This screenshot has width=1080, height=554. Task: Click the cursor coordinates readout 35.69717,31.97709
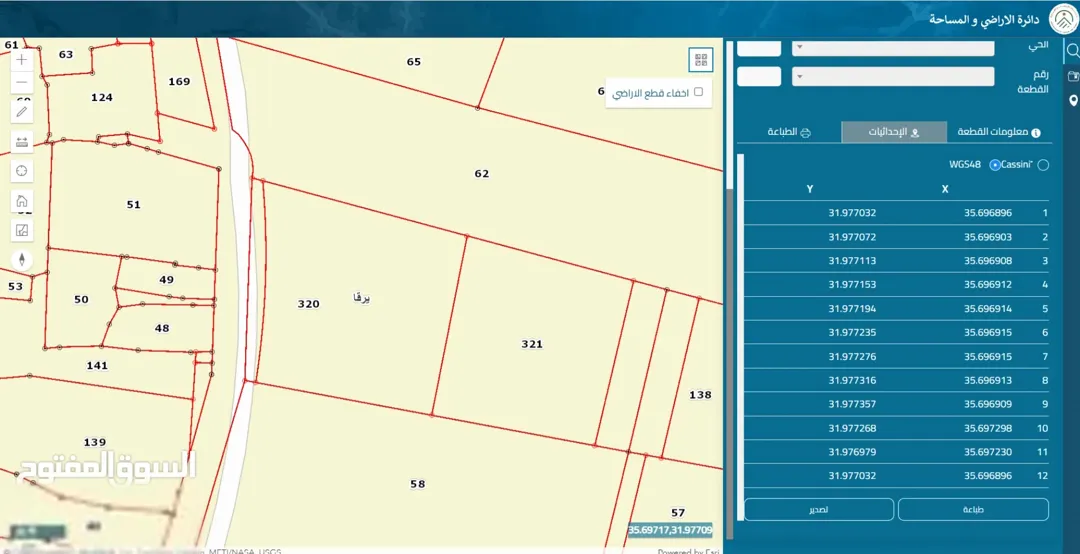coord(669,530)
